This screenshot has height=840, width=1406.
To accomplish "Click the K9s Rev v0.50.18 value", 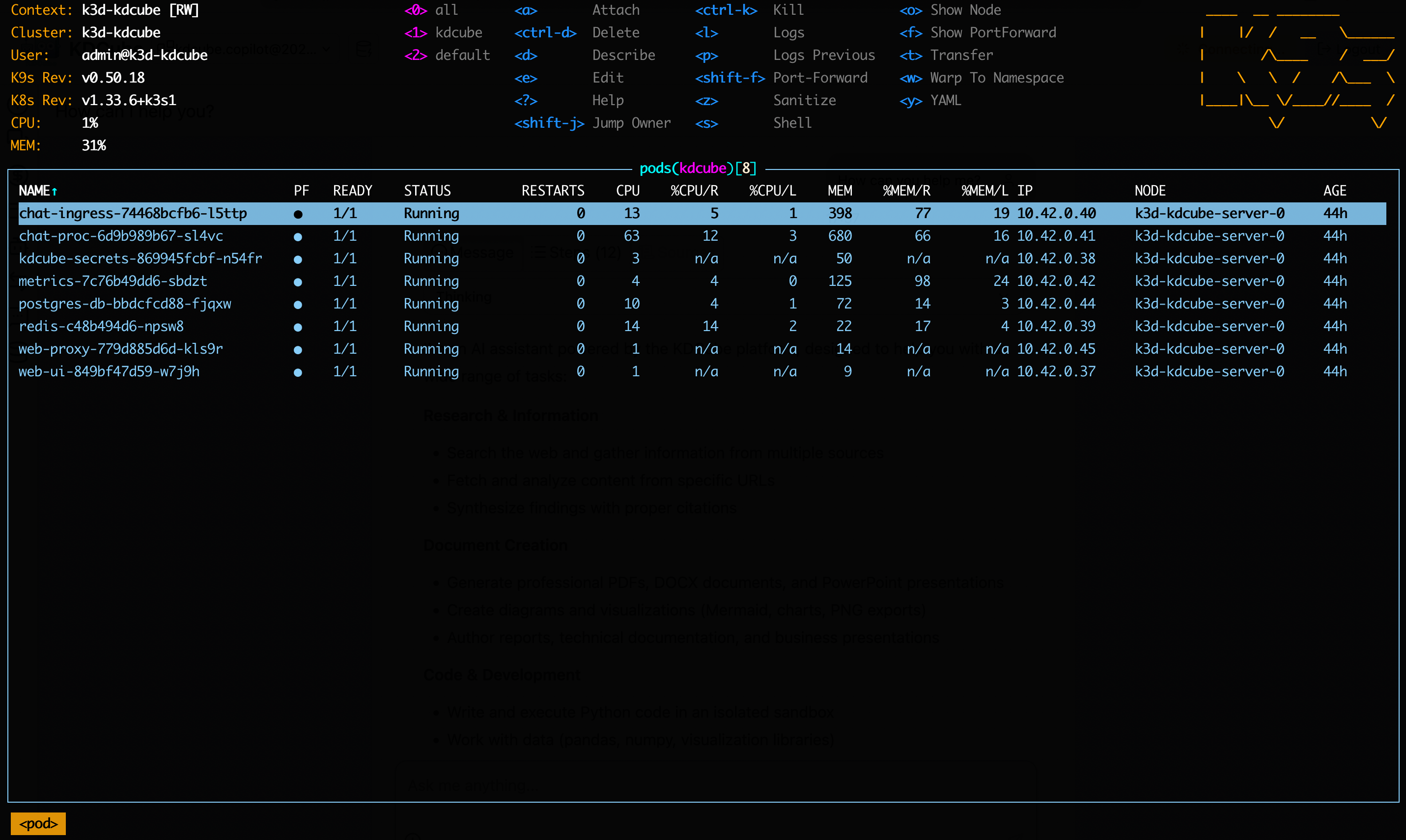I will pos(113,78).
